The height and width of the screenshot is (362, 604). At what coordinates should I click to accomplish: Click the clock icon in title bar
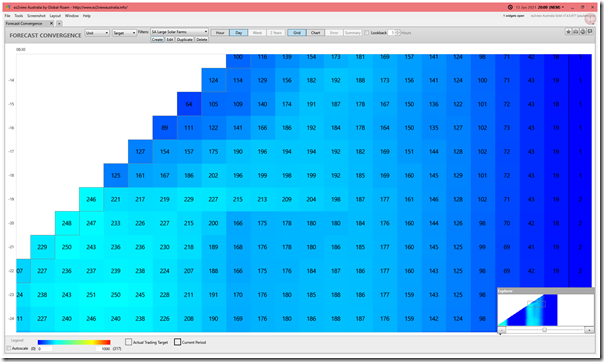pyautogui.click(x=510, y=7)
